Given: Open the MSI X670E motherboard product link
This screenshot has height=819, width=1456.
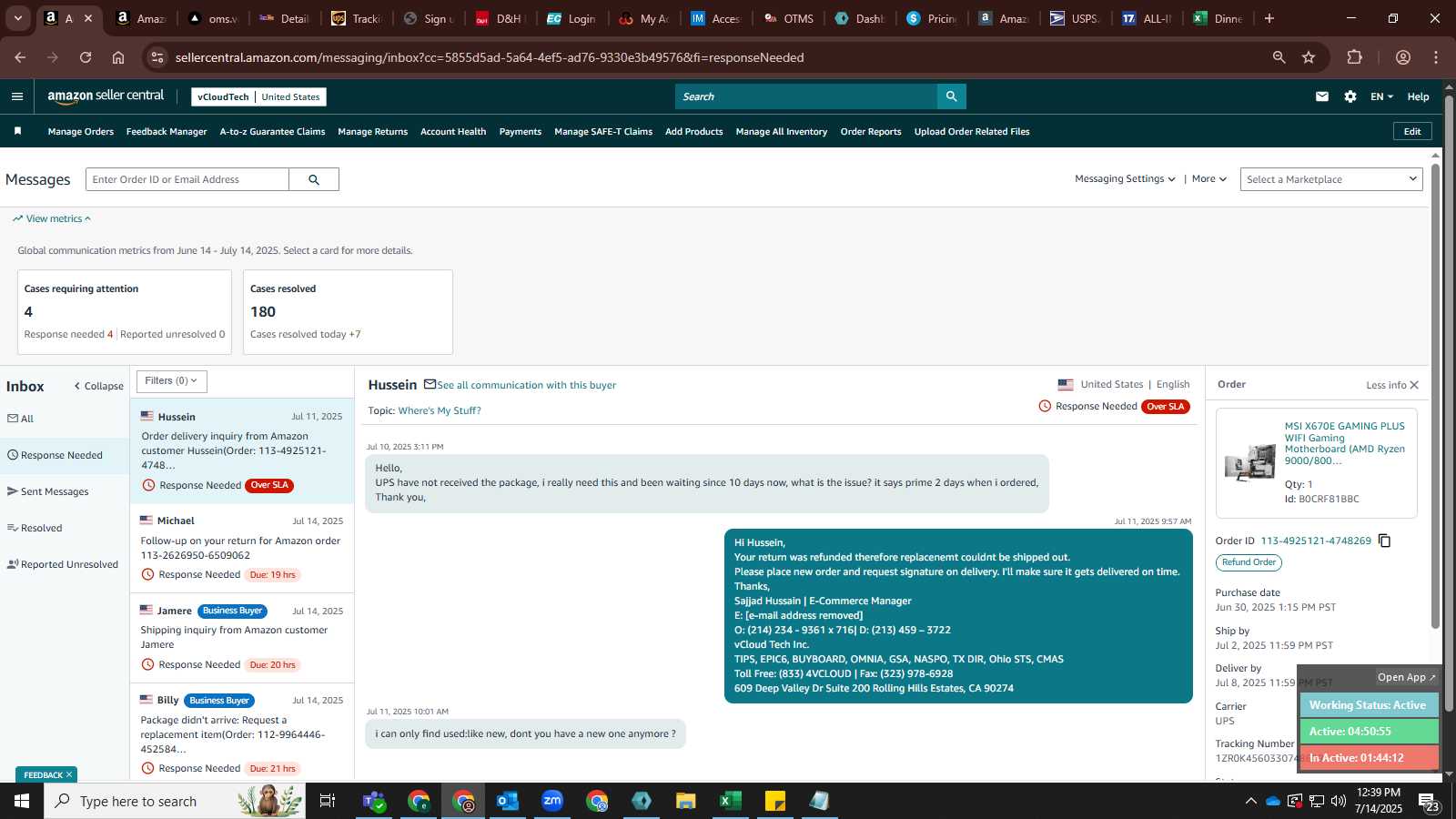Looking at the screenshot, I should click(1345, 443).
